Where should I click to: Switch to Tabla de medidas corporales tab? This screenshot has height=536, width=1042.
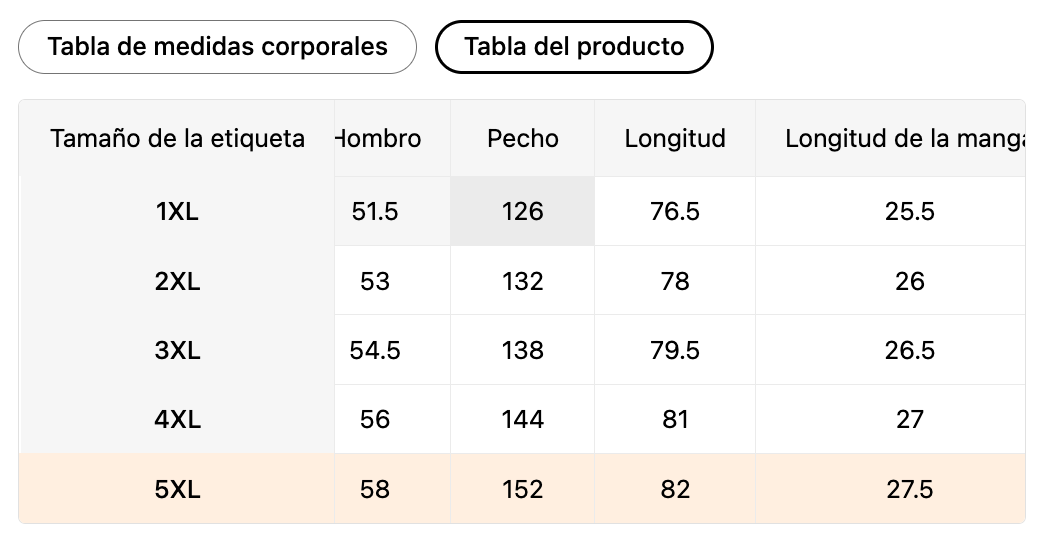coord(217,47)
